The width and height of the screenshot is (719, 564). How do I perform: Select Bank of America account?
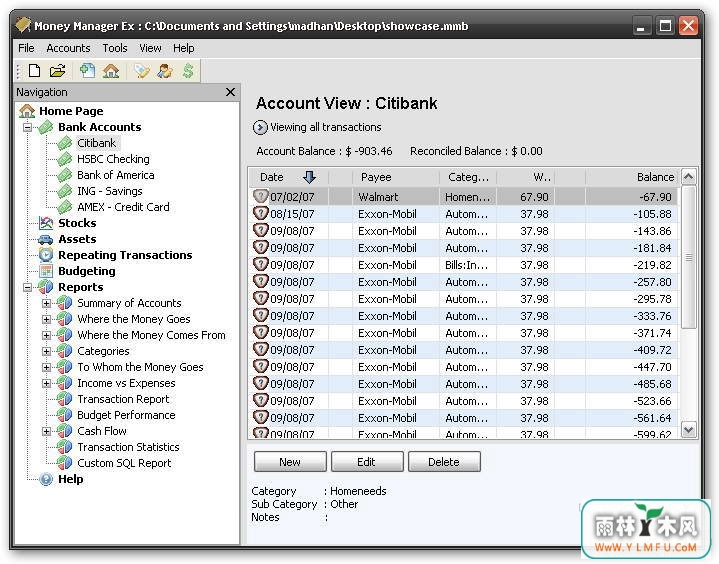[116, 175]
